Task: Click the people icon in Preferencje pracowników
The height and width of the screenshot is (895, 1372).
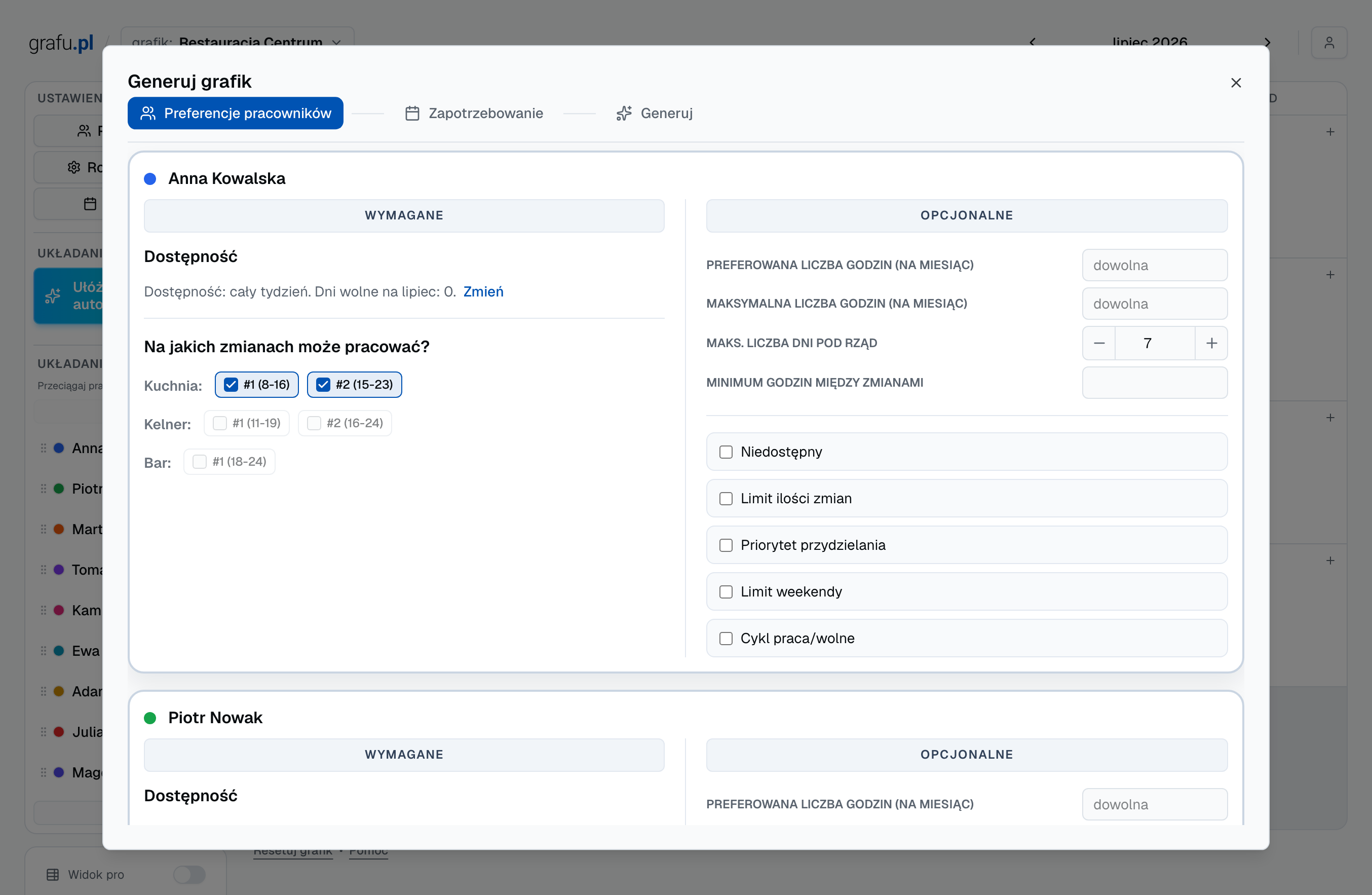Action: pyautogui.click(x=148, y=113)
